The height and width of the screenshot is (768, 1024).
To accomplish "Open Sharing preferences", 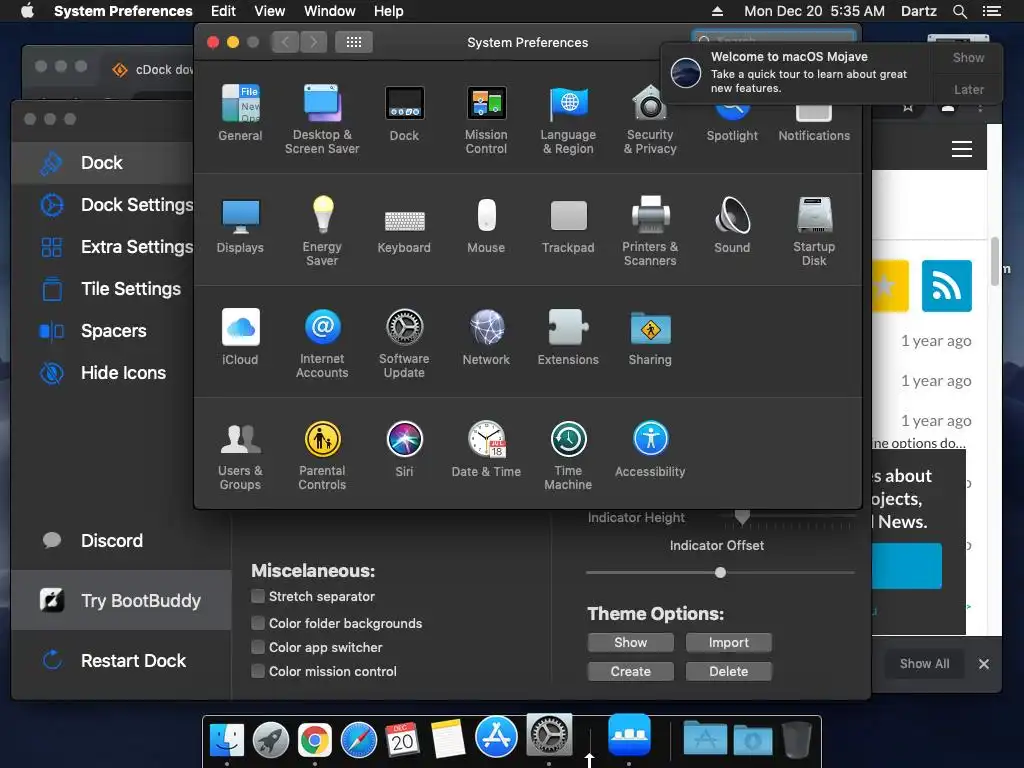I will 650,337.
